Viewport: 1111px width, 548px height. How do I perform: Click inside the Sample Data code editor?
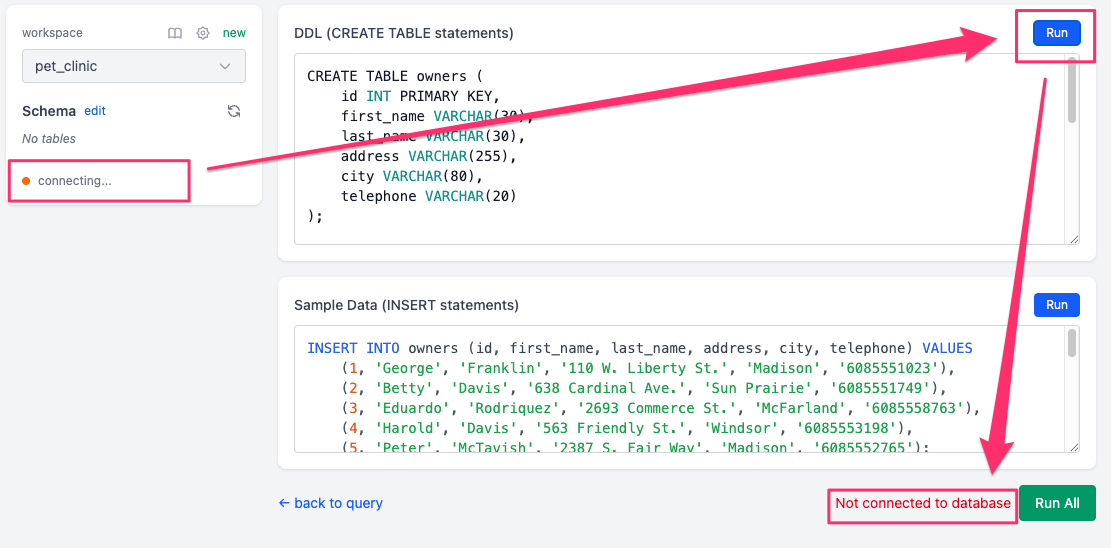(650, 390)
